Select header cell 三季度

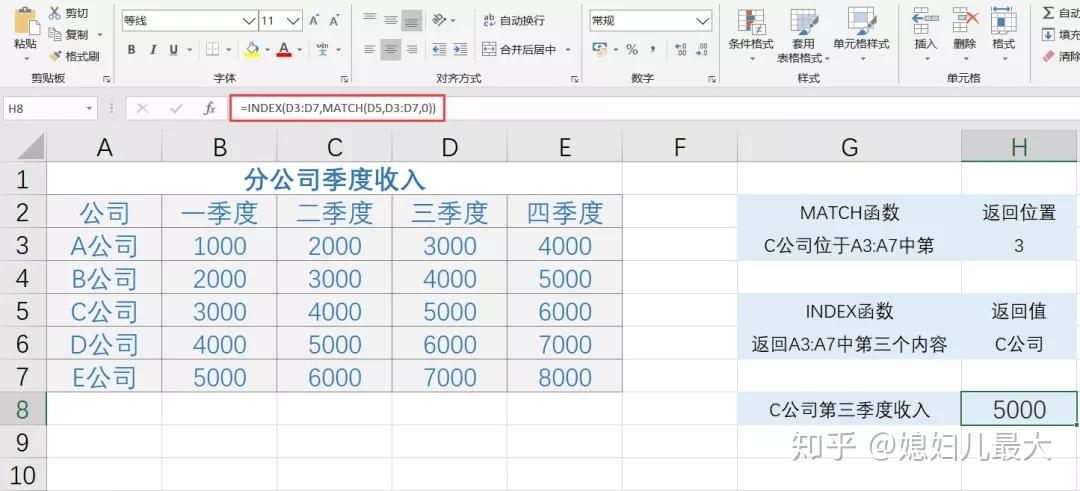click(450, 213)
